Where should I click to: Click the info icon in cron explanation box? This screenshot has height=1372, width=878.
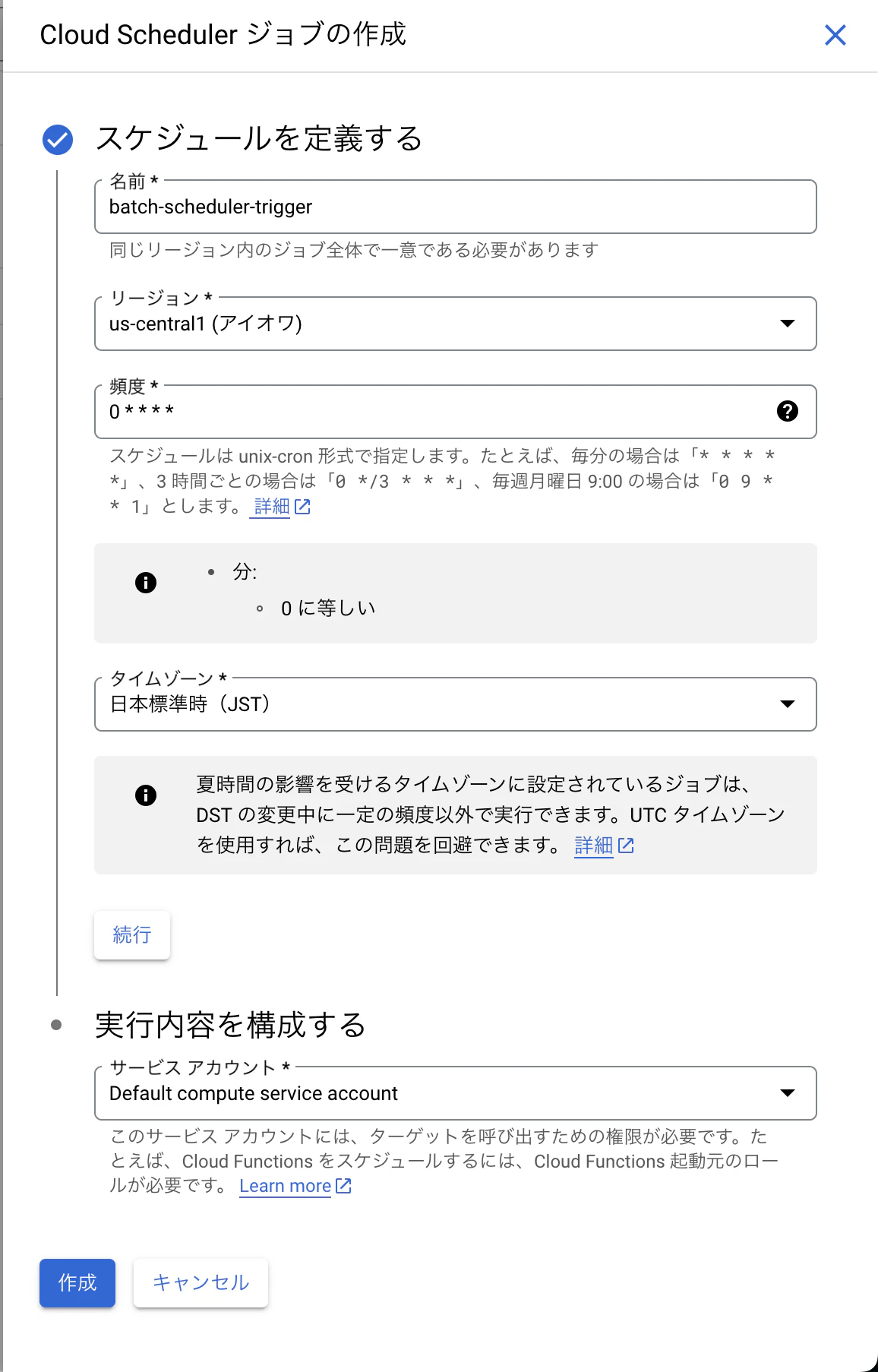pos(146,583)
